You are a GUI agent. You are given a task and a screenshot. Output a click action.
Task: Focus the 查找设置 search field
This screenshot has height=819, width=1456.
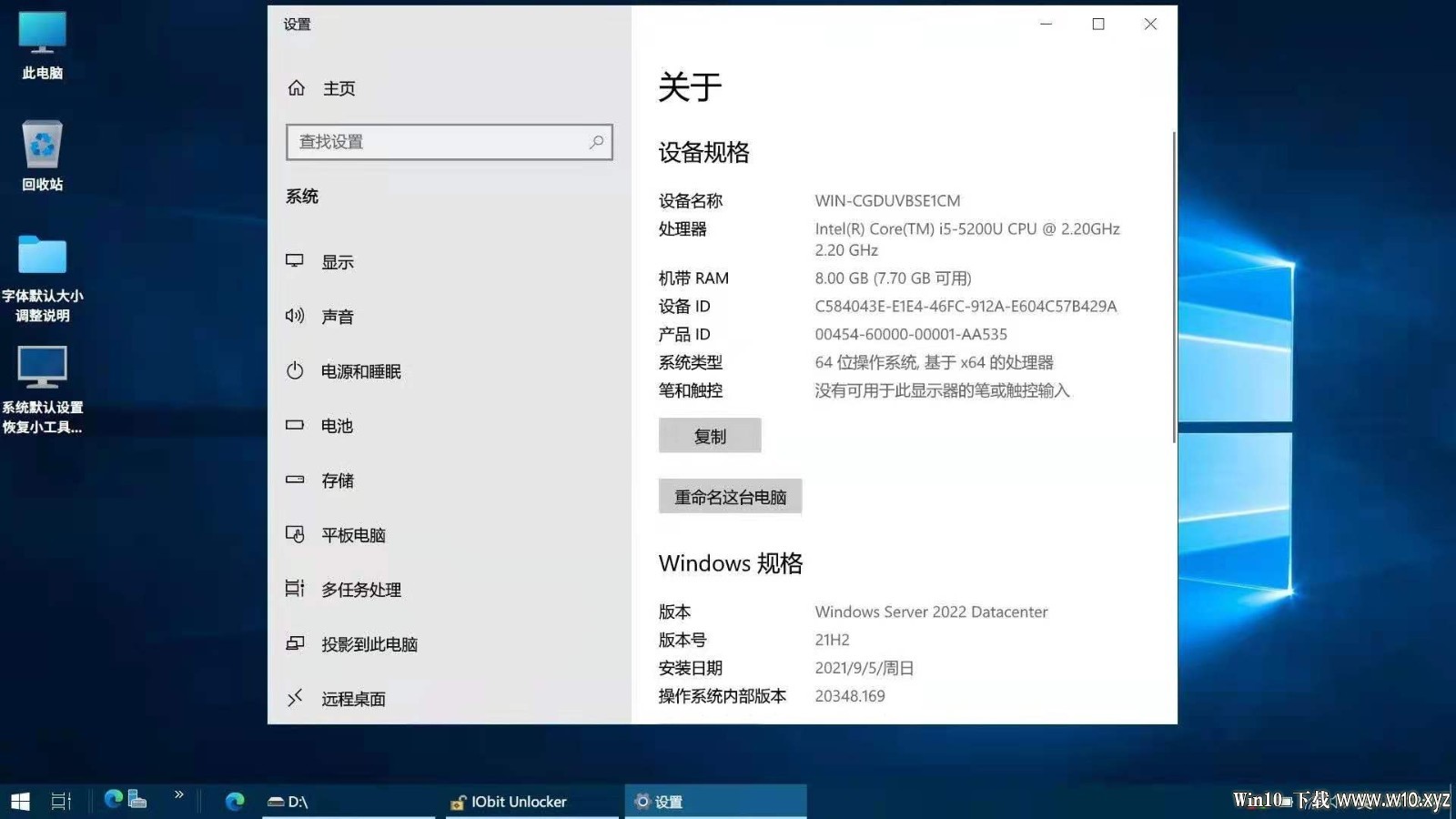[449, 142]
